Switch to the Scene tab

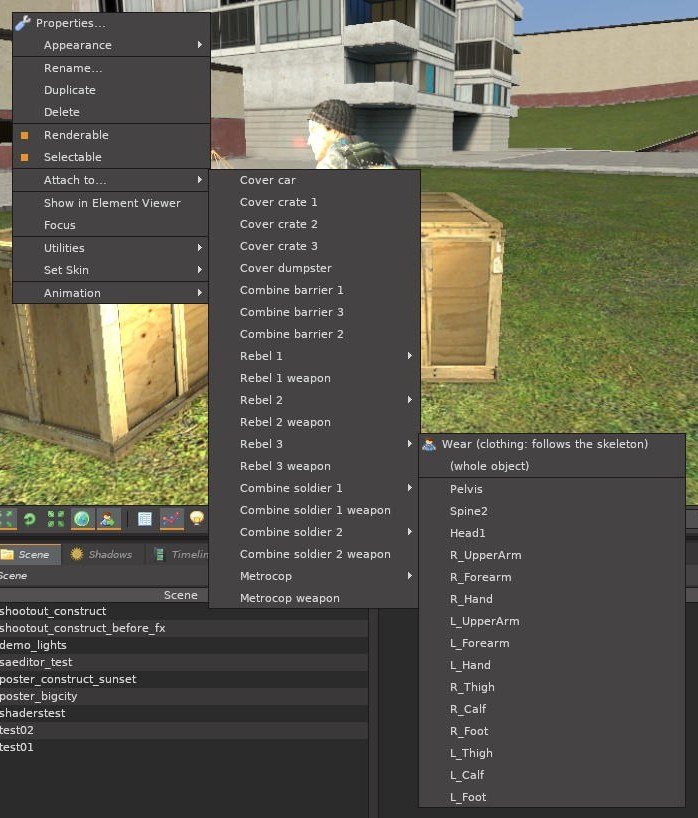tap(30, 555)
